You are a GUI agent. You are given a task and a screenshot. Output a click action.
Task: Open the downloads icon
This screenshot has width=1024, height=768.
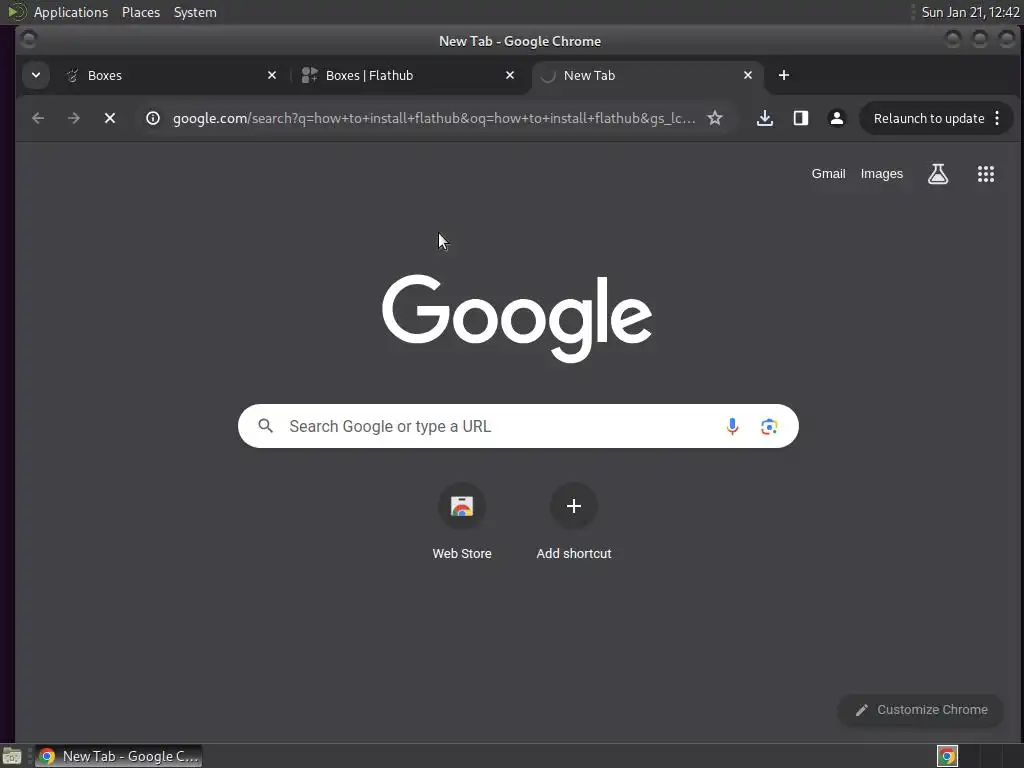(765, 118)
